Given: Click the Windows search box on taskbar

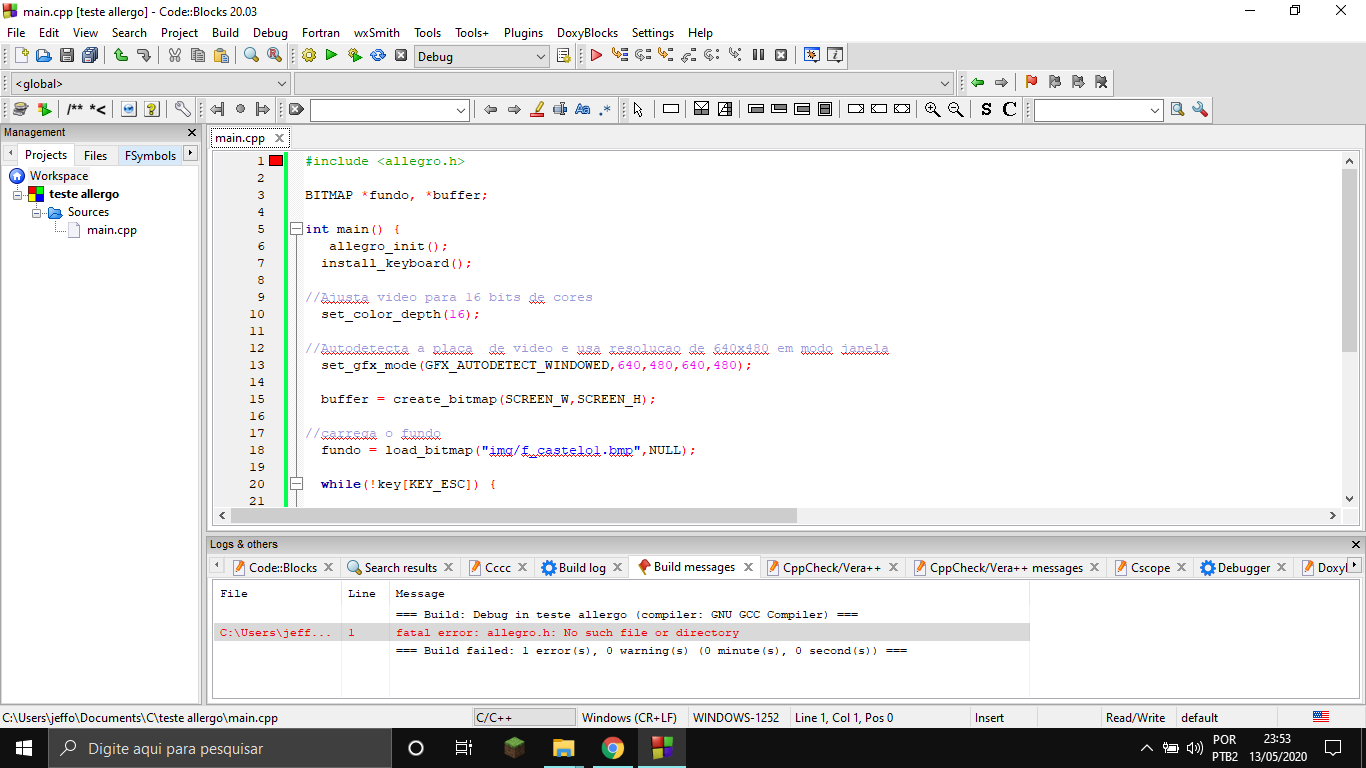Looking at the screenshot, I should (218, 748).
